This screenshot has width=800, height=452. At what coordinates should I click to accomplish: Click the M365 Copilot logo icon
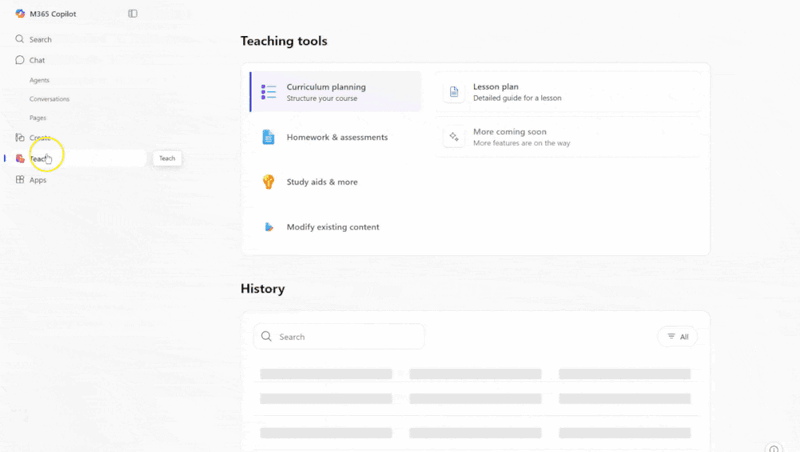(20, 14)
